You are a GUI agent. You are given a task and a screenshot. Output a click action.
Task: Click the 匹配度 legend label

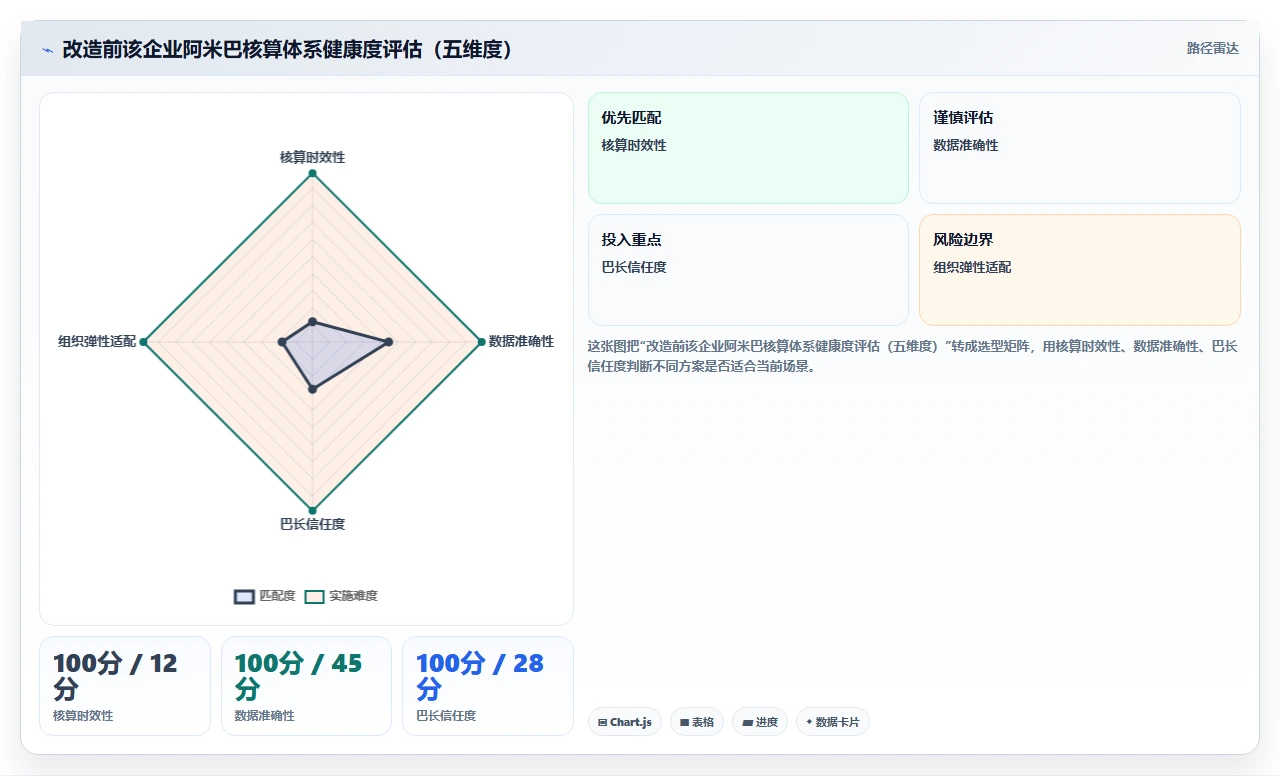(277, 596)
